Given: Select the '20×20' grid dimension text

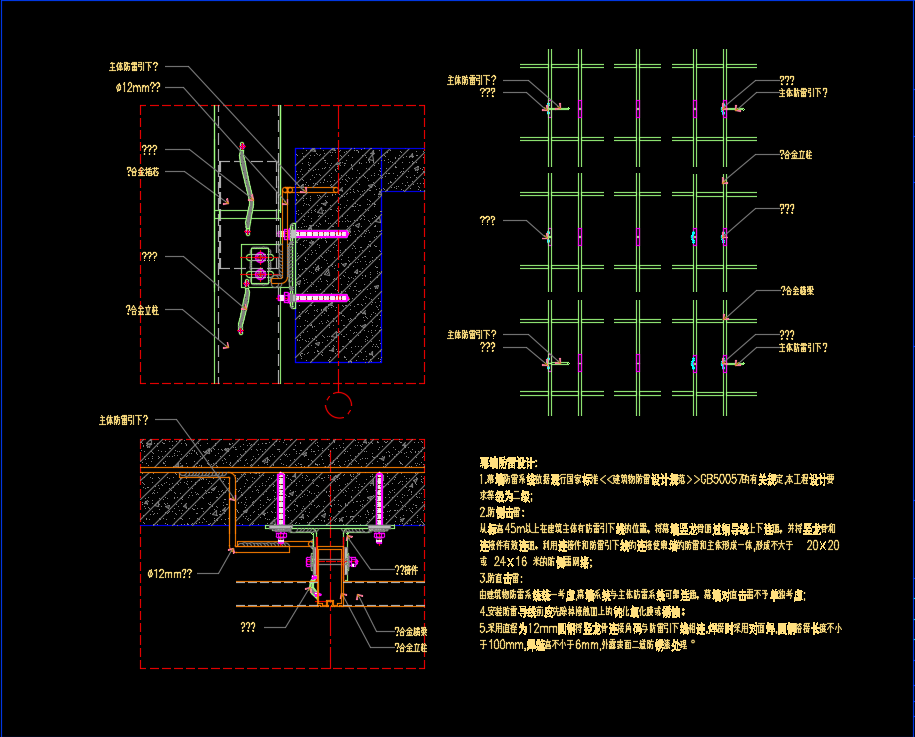Looking at the screenshot, I should pyautogui.click(x=822, y=545).
